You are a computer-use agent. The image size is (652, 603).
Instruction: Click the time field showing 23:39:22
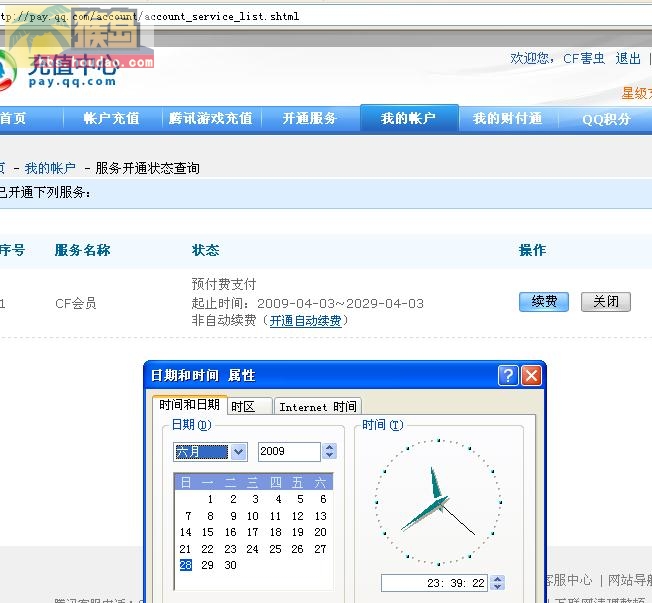point(434,583)
